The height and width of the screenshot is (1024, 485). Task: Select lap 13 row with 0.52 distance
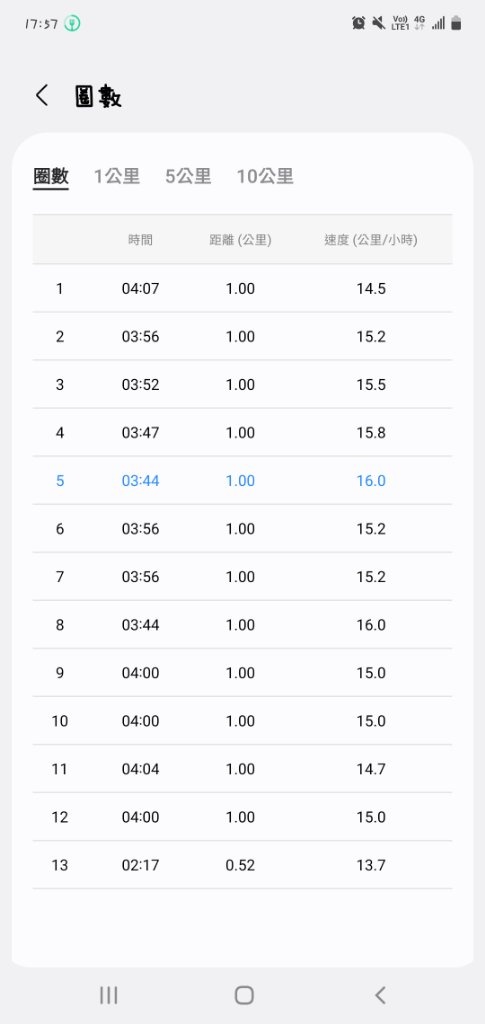coord(242,865)
